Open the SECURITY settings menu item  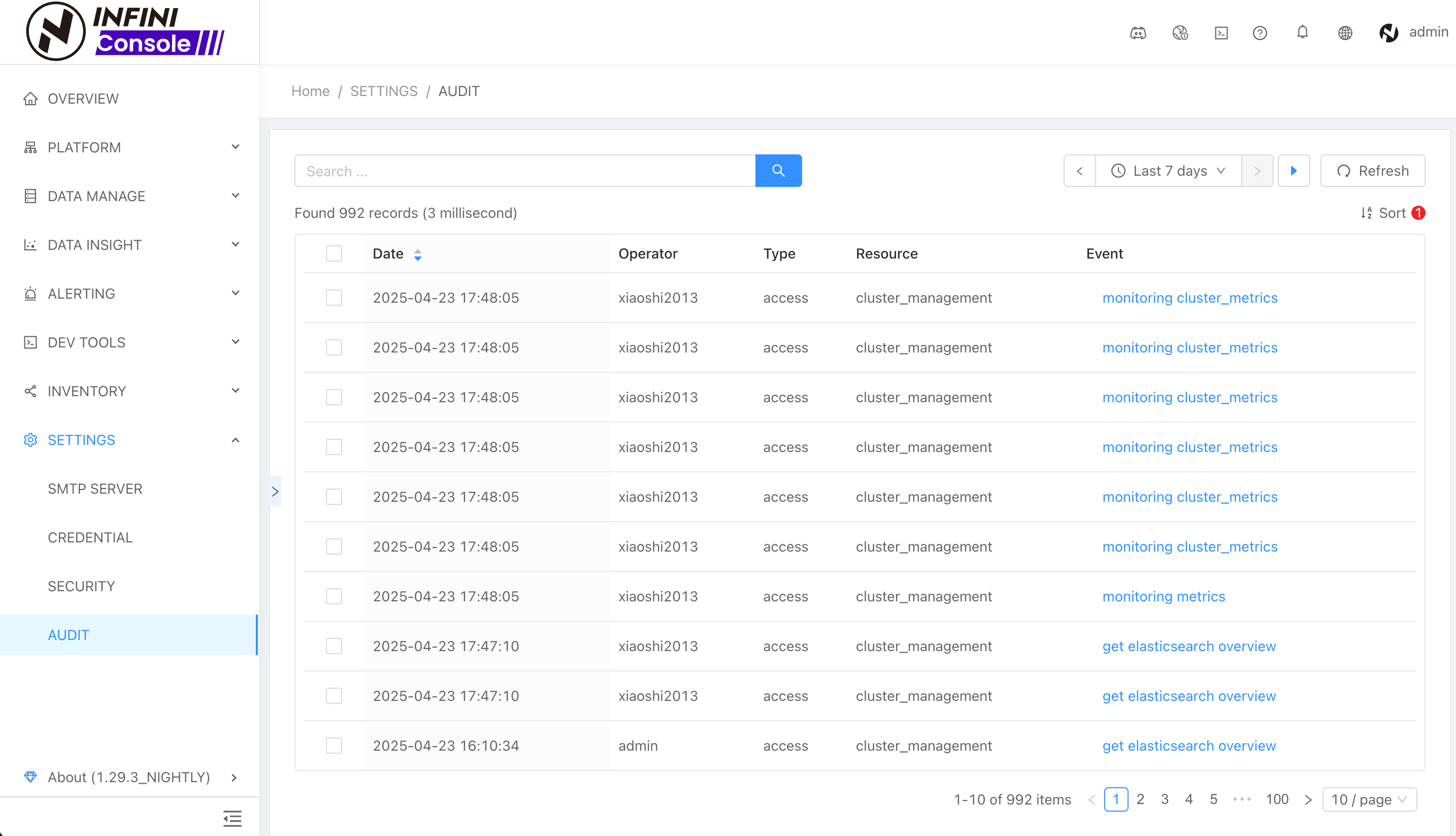click(x=81, y=586)
